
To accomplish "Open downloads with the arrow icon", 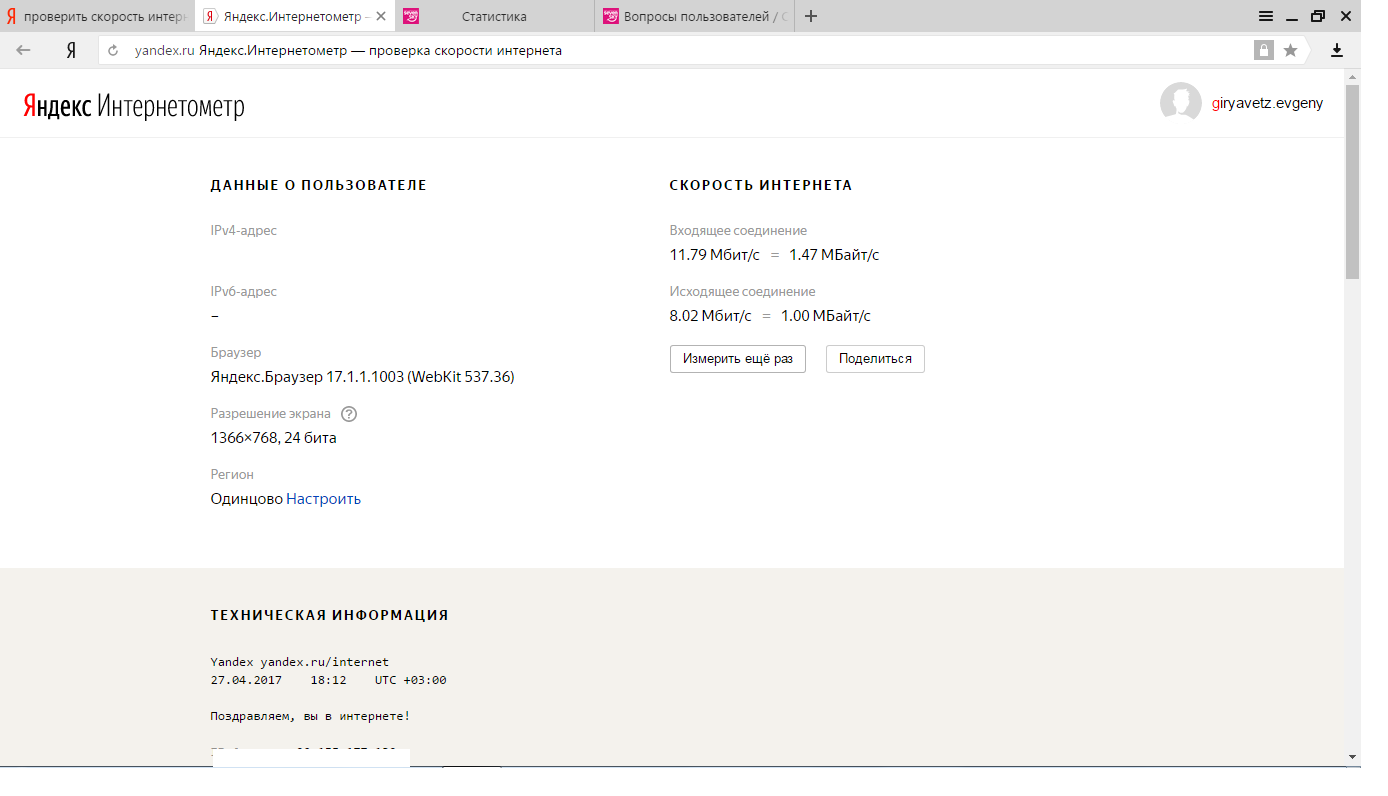I will click(x=1337, y=50).
